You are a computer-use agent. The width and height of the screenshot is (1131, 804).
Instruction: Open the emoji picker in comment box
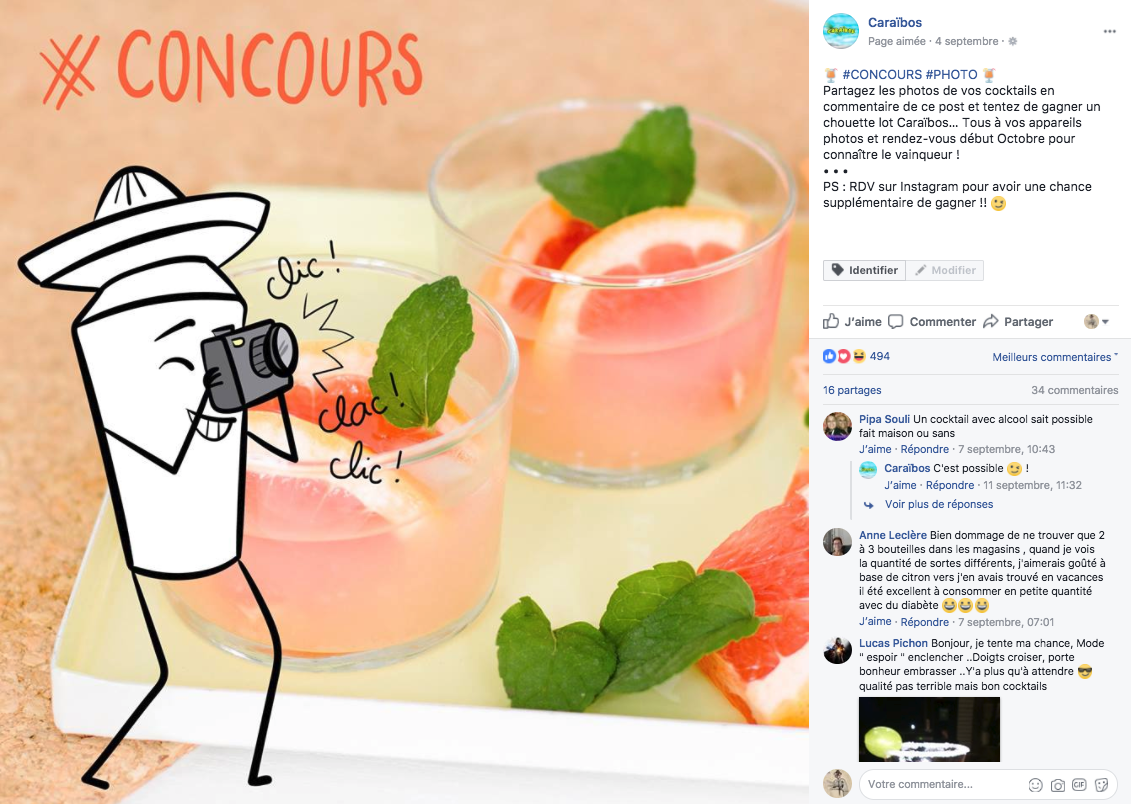coord(1035,785)
